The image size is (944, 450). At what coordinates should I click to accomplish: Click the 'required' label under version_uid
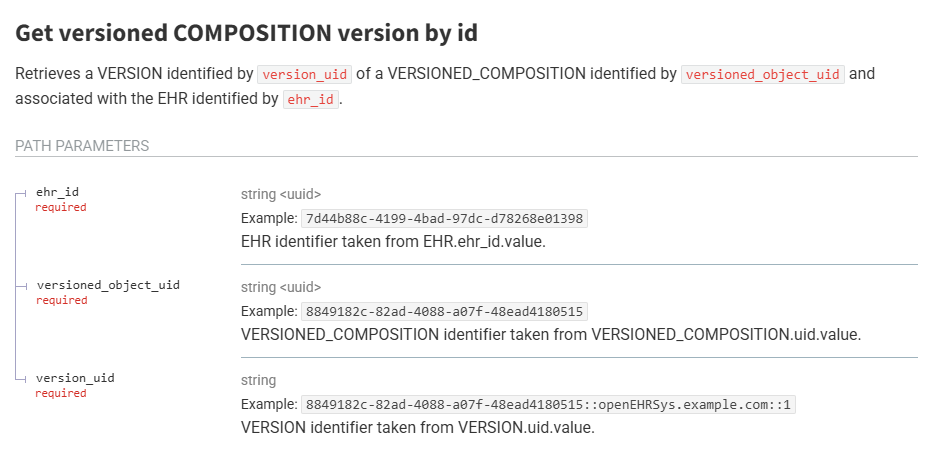pos(61,393)
